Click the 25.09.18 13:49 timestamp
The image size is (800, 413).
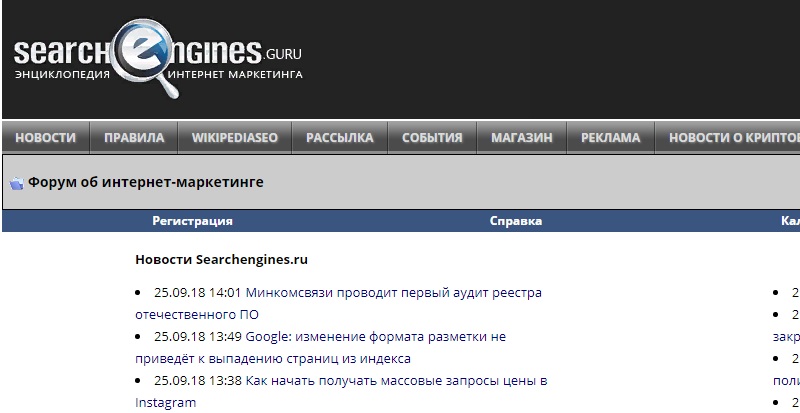pos(197,337)
